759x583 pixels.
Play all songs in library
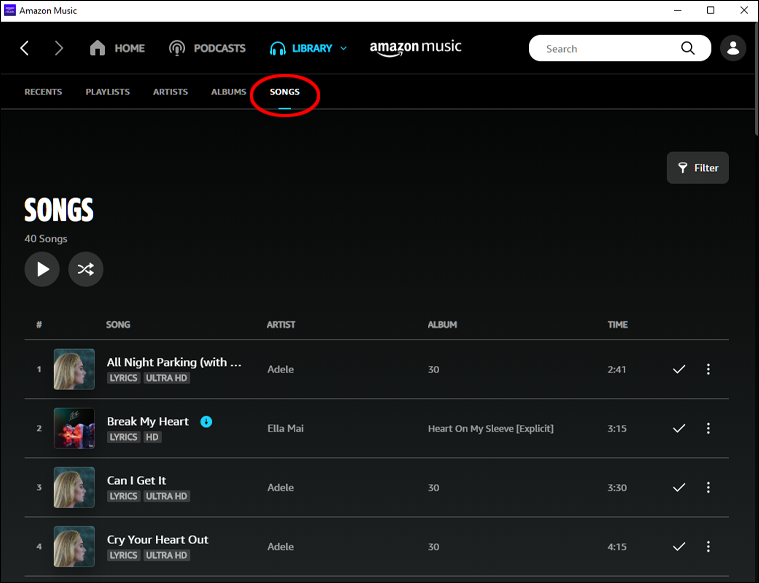click(42, 269)
